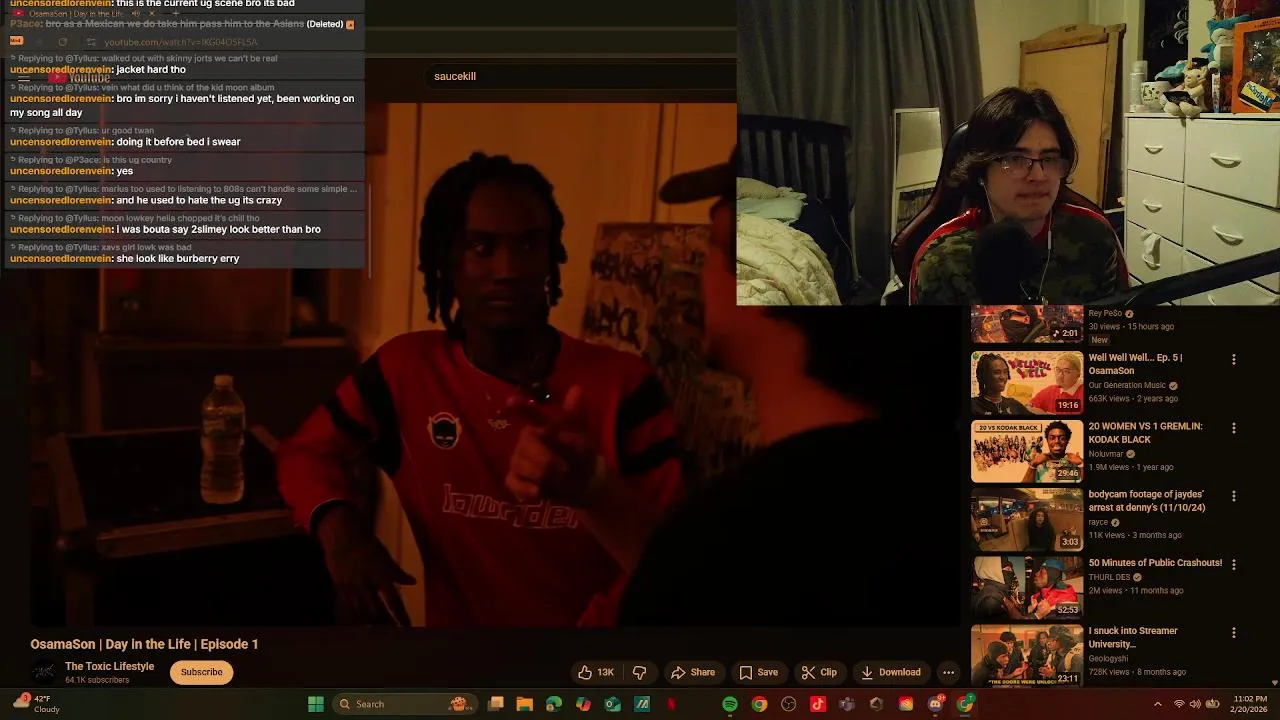This screenshot has height=720, width=1280.
Task: Open File Explorer folder icon on taskbar
Action: point(524,704)
